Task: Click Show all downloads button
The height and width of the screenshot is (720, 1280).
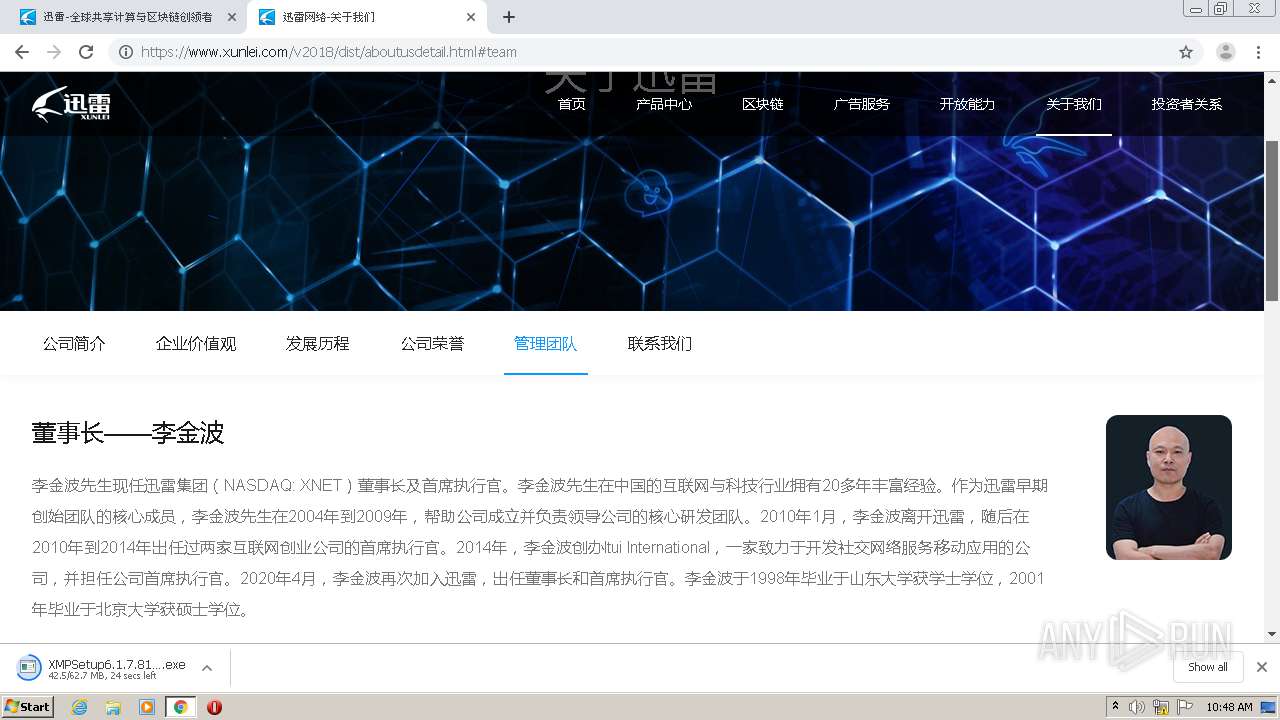Action: point(1208,667)
